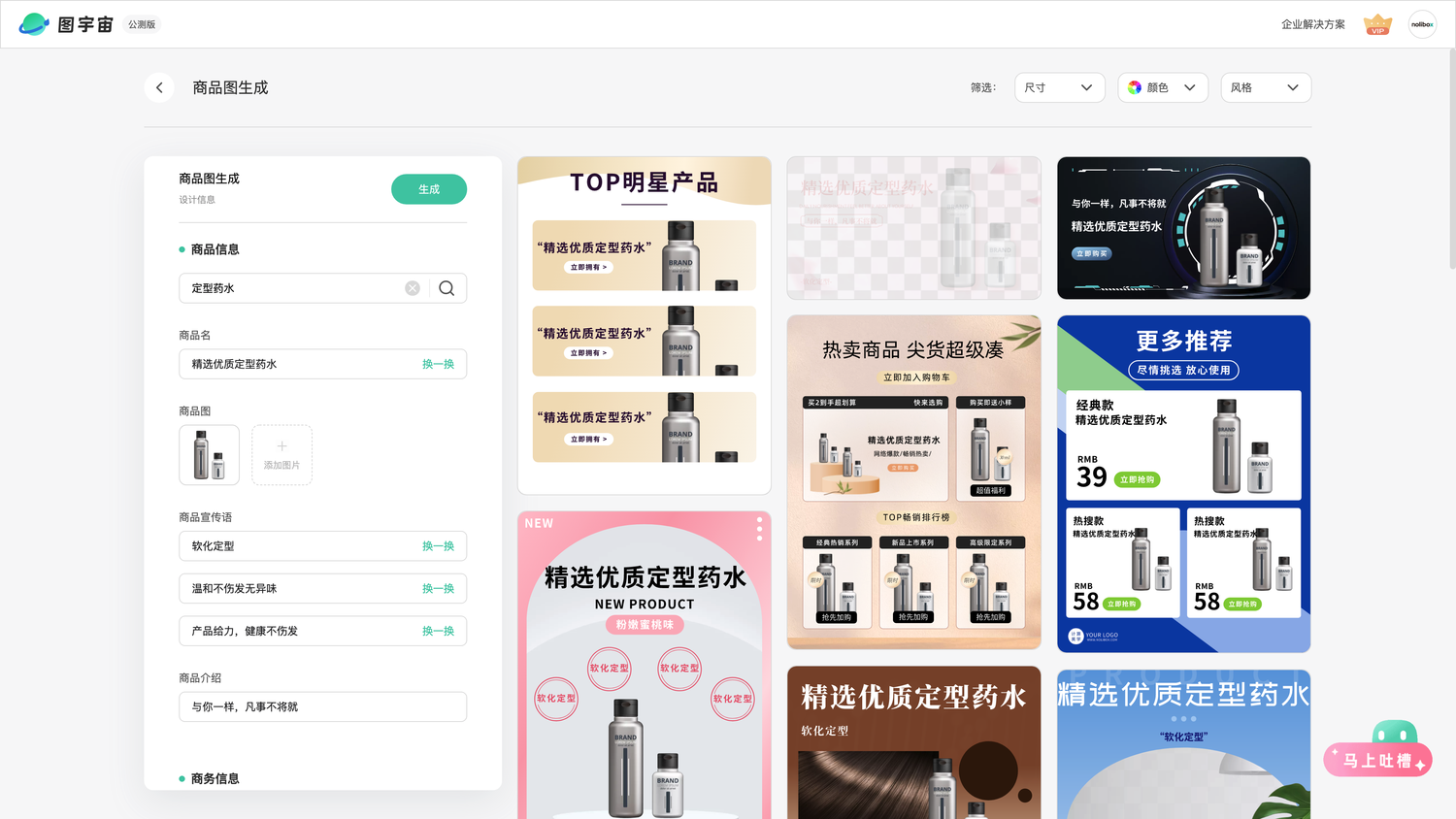Viewport: 1456px width, 819px height.
Task: Swap 产品给力，健康不伤发 slogan with 换一换
Action: [438, 631]
